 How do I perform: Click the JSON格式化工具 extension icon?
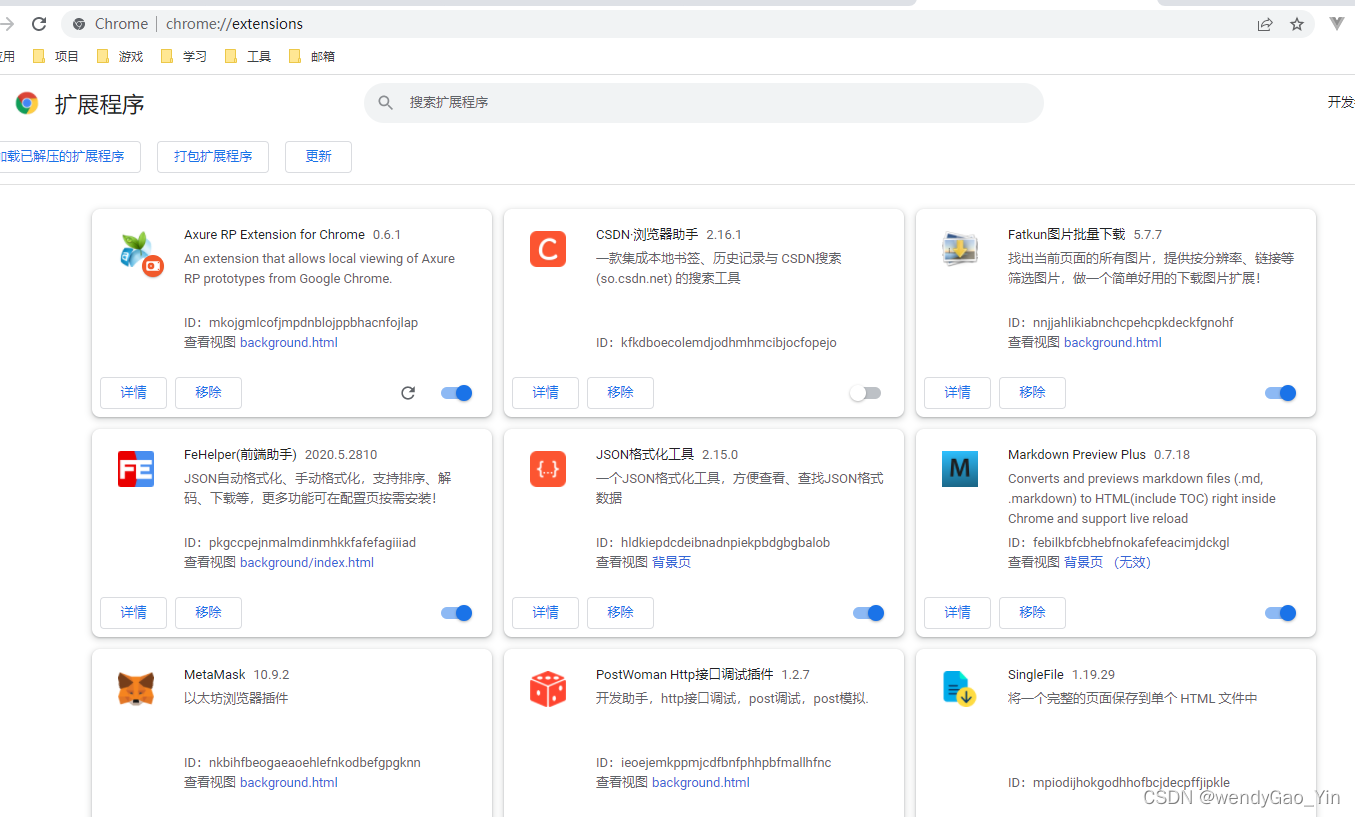point(548,469)
